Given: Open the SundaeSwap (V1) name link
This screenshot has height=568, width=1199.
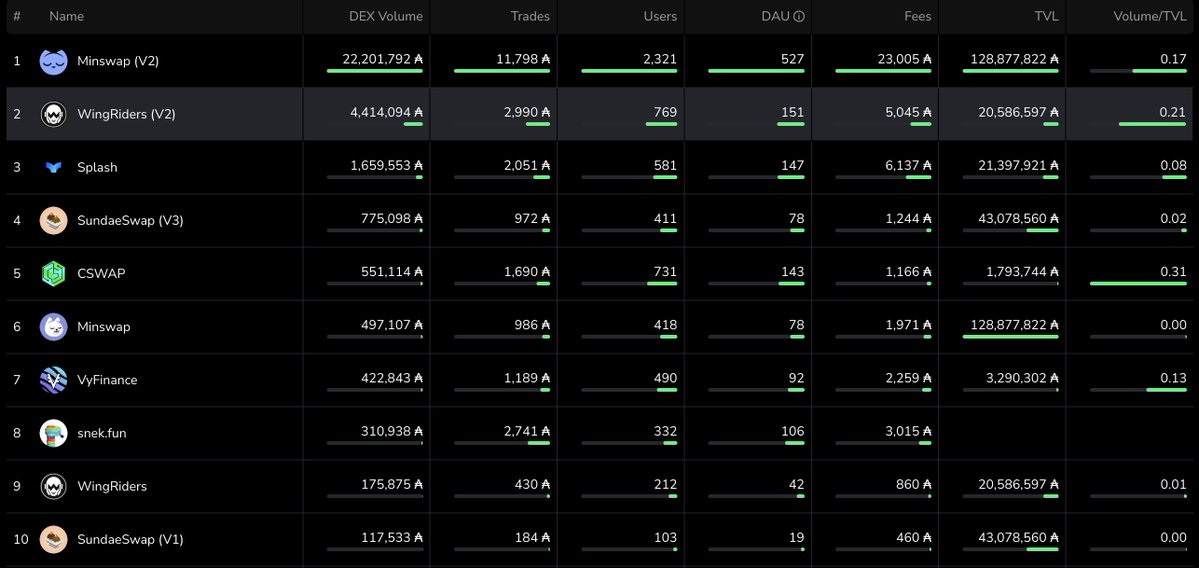Looking at the screenshot, I should pos(130,539).
